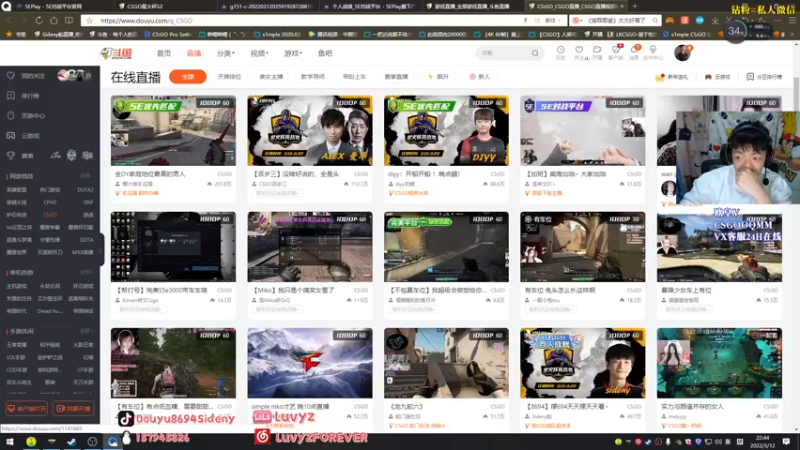Open 我的关注 heart icon in sidebar
The height and width of the screenshot is (450, 800).
coord(11,76)
